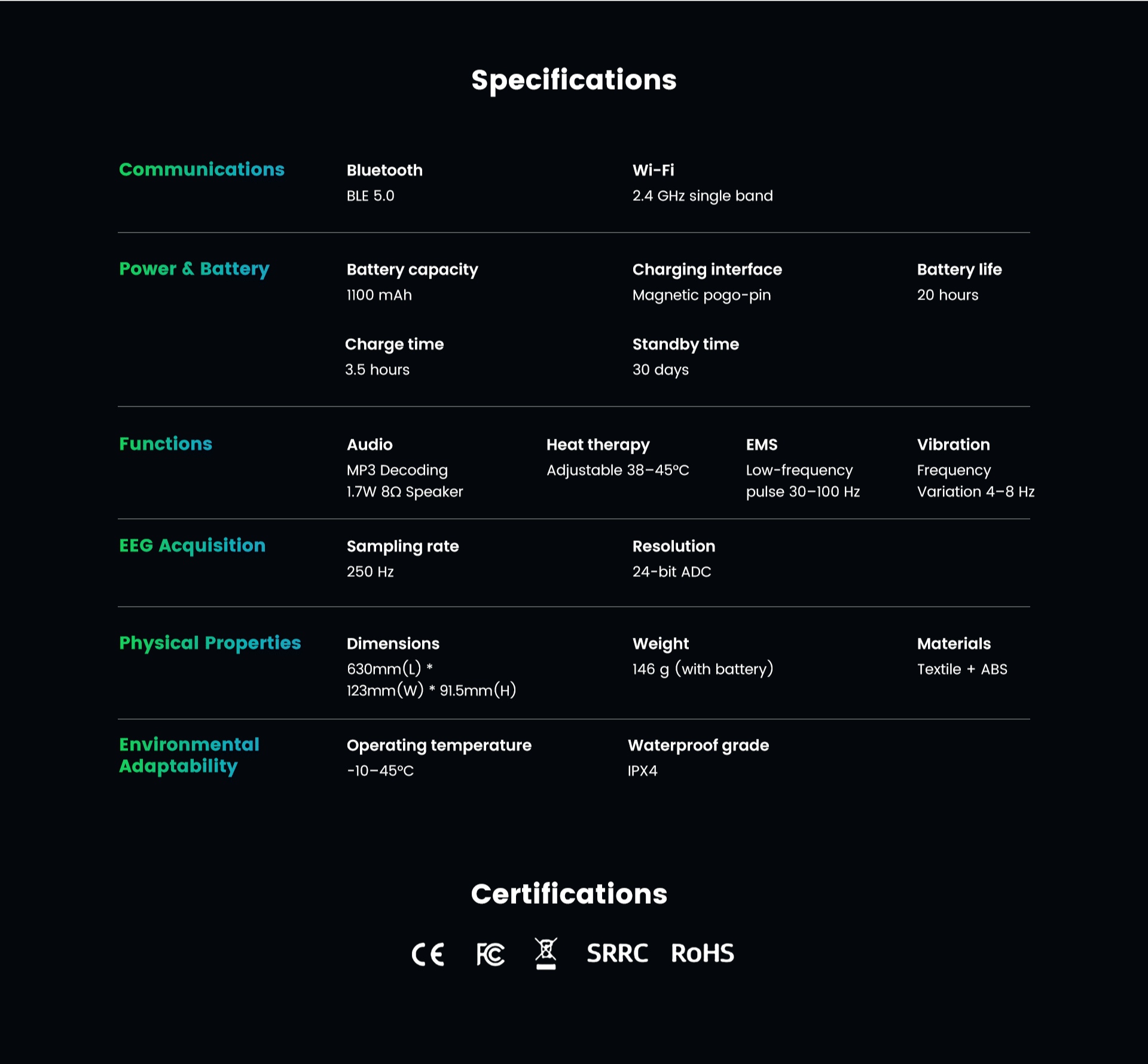Click the Battery capacity label
The image size is (1148, 1064).
pyautogui.click(x=412, y=270)
